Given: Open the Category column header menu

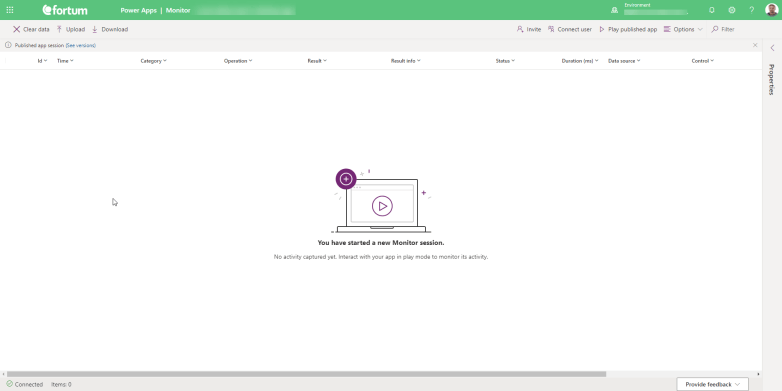Looking at the screenshot, I should point(154,61).
